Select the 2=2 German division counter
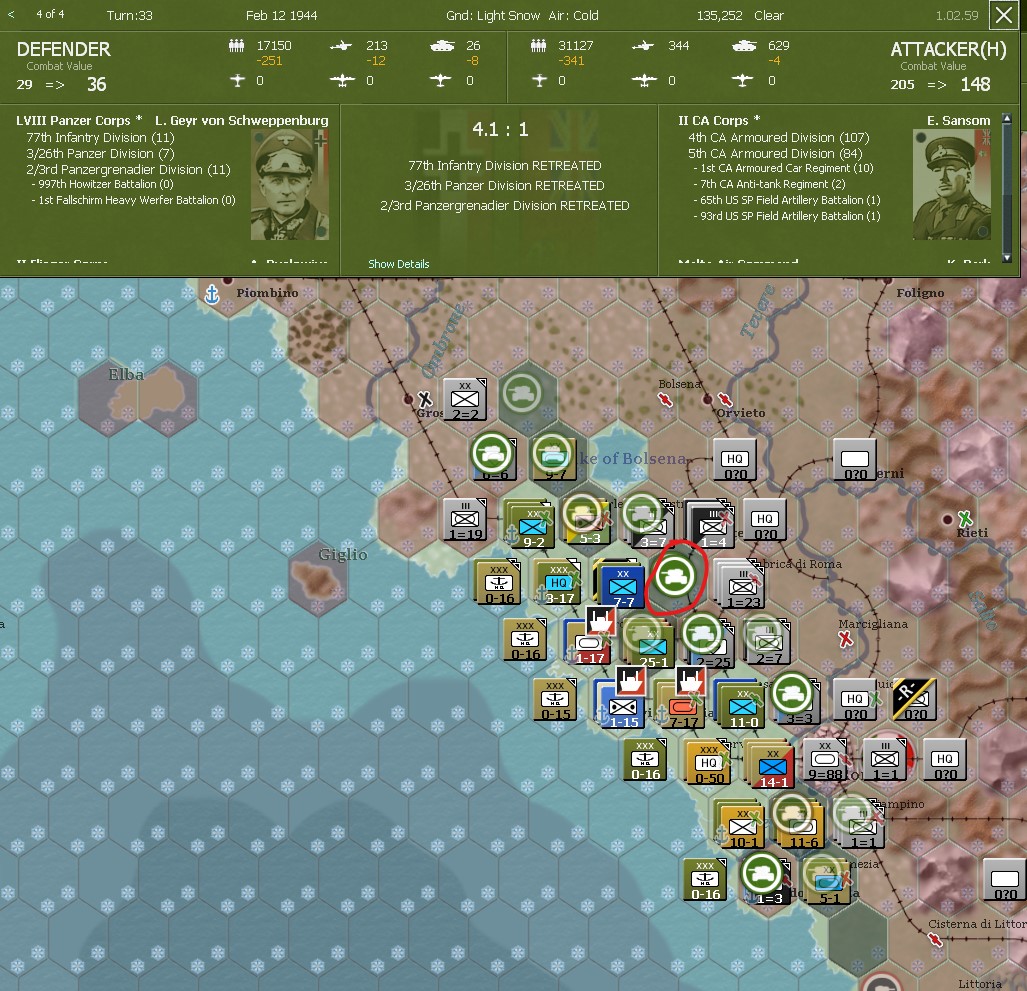Image resolution: width=1027 pixels, height=991 pixels. [x=464, y=400]
